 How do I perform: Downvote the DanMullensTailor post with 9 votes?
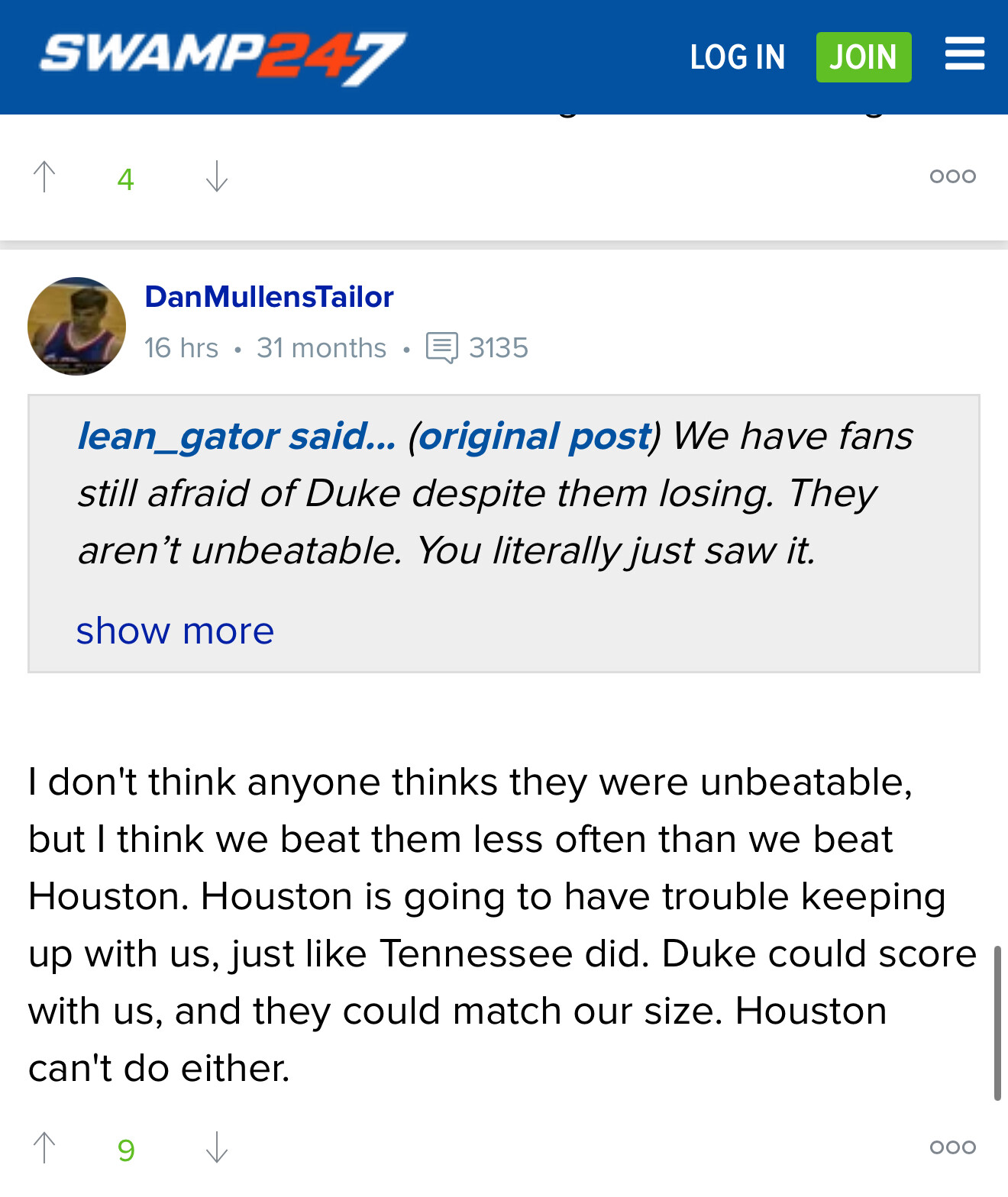pos(217,1147)
